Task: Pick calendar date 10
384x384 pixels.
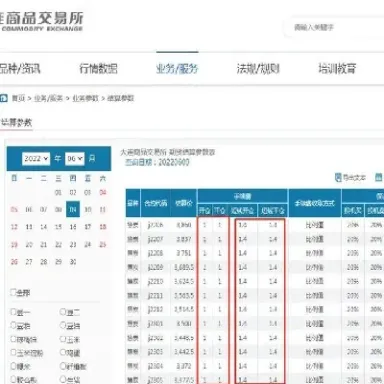Action: (x=88, y=209)
